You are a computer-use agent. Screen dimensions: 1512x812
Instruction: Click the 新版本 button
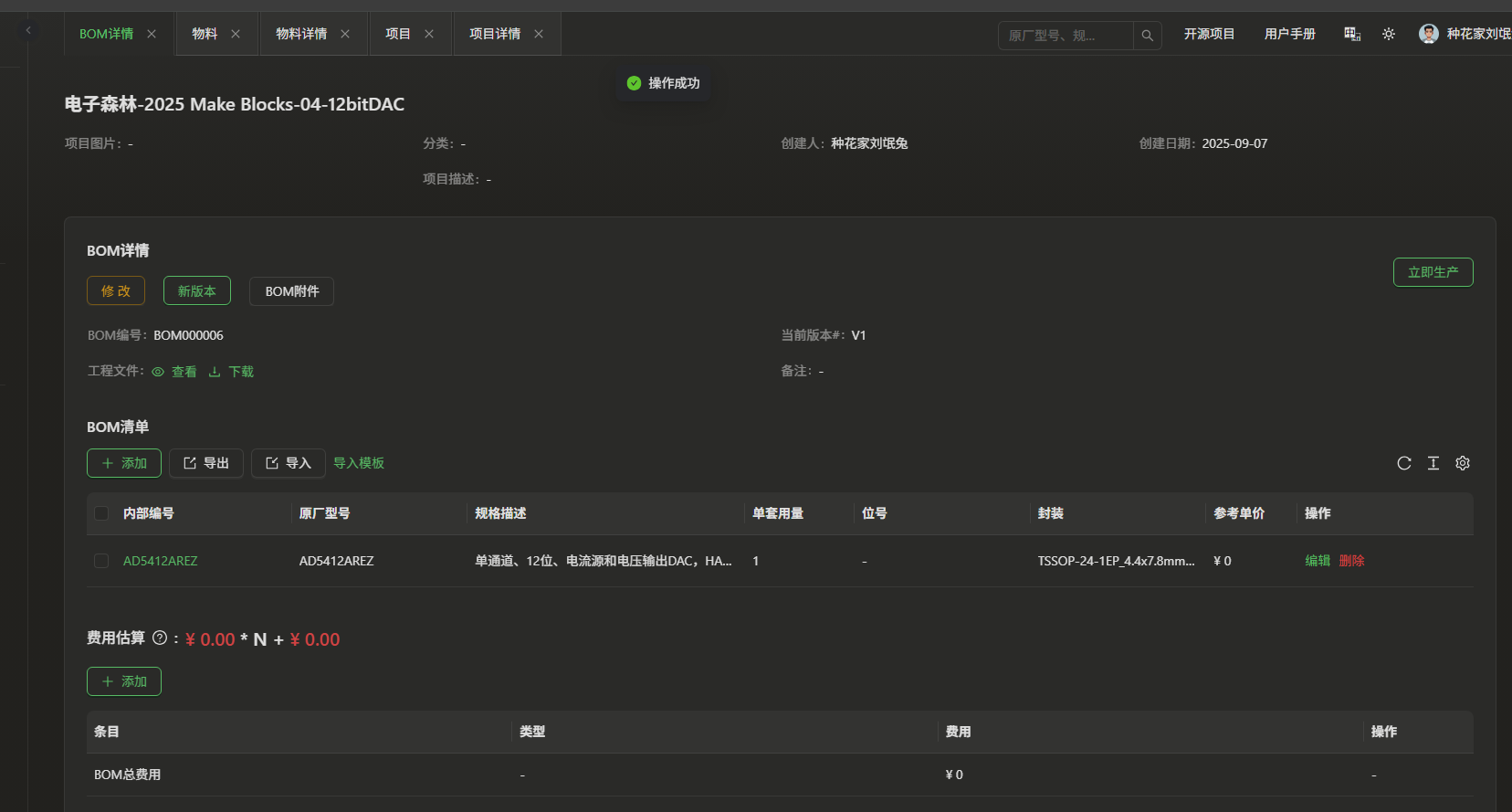point(197,291)
